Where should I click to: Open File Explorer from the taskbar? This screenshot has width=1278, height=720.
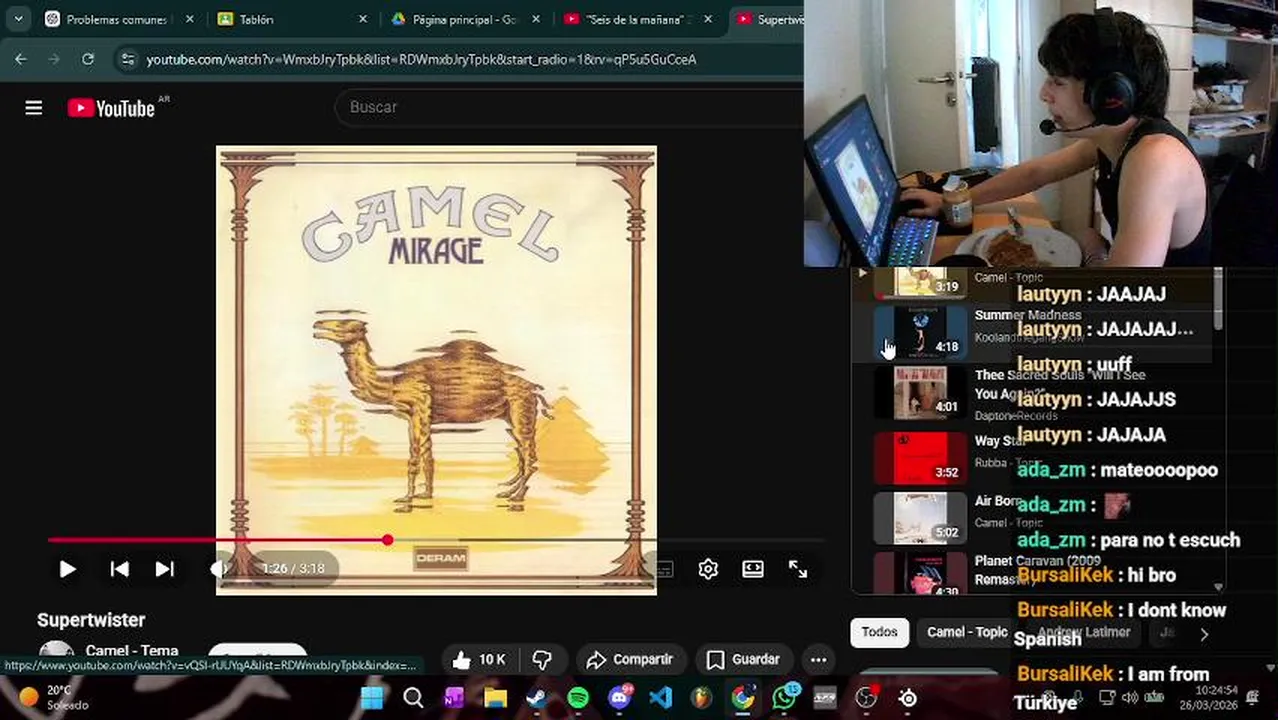point(496,697)
